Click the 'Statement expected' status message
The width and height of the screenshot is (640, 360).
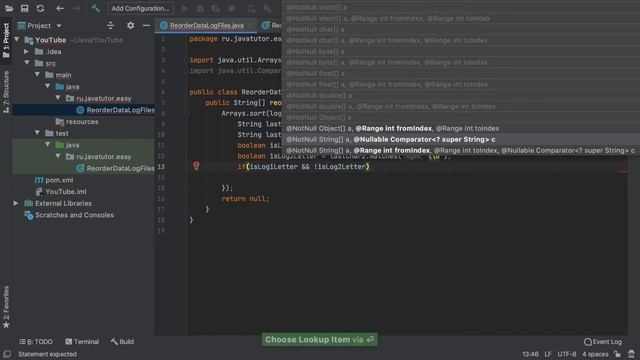coord(47,354)
